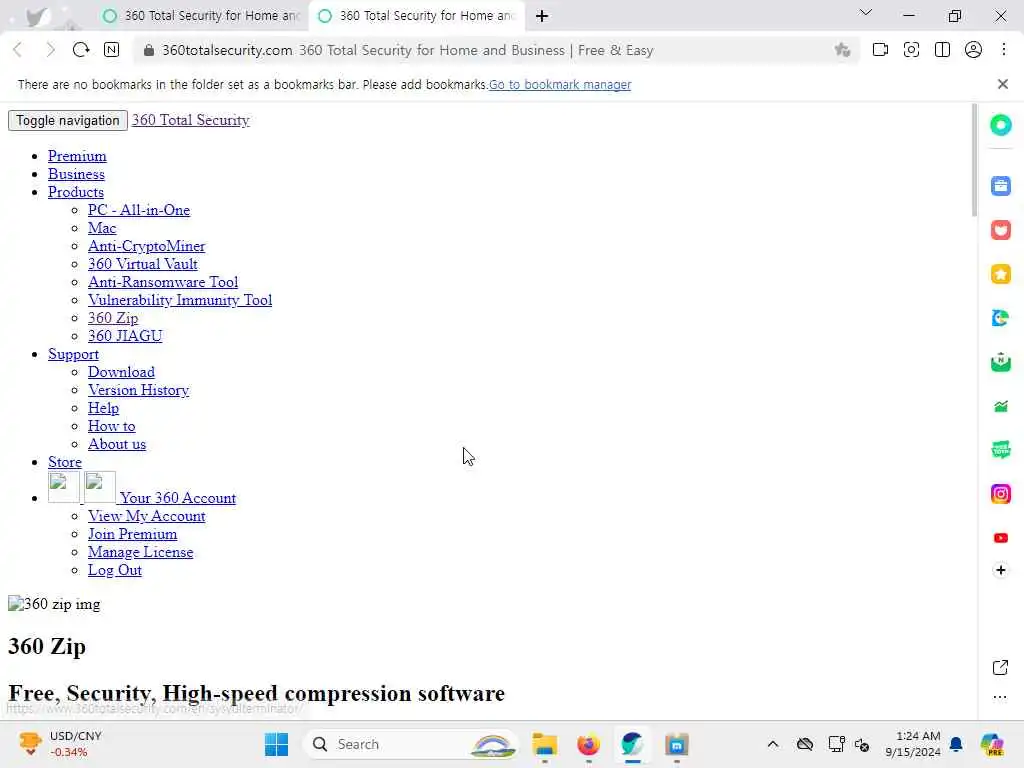Open the yellow star bookmarks sidebar icon
The image size is (1024, 768).
tap(1000, 274)
